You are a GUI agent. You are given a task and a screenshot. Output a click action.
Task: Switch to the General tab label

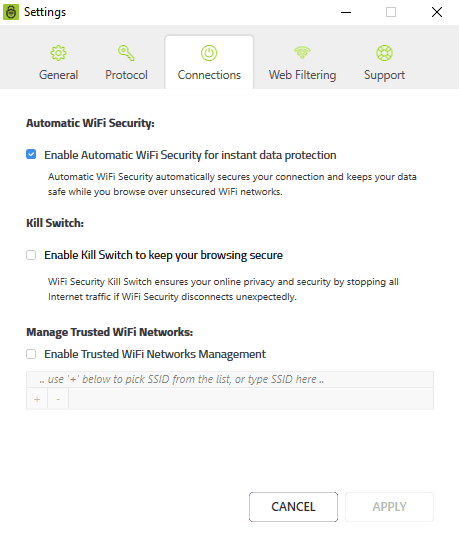(x=58, y=75)
